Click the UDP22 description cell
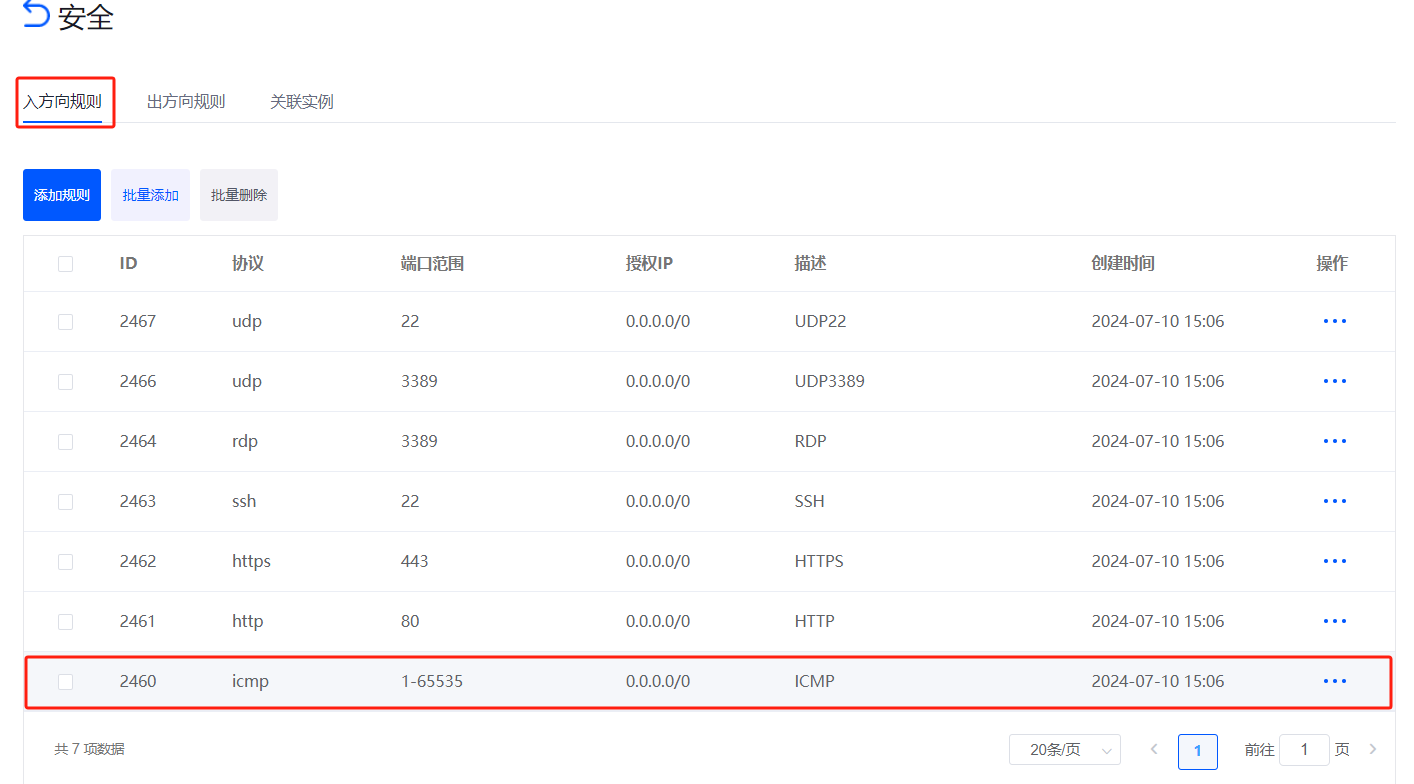This screenshot has height=784, width=1414. tap(821, 321)
